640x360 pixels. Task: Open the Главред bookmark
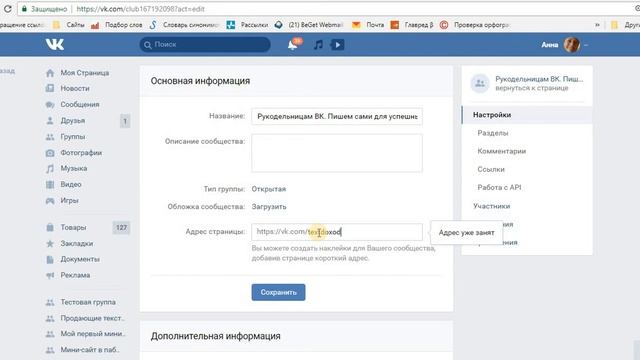point(412,25)
